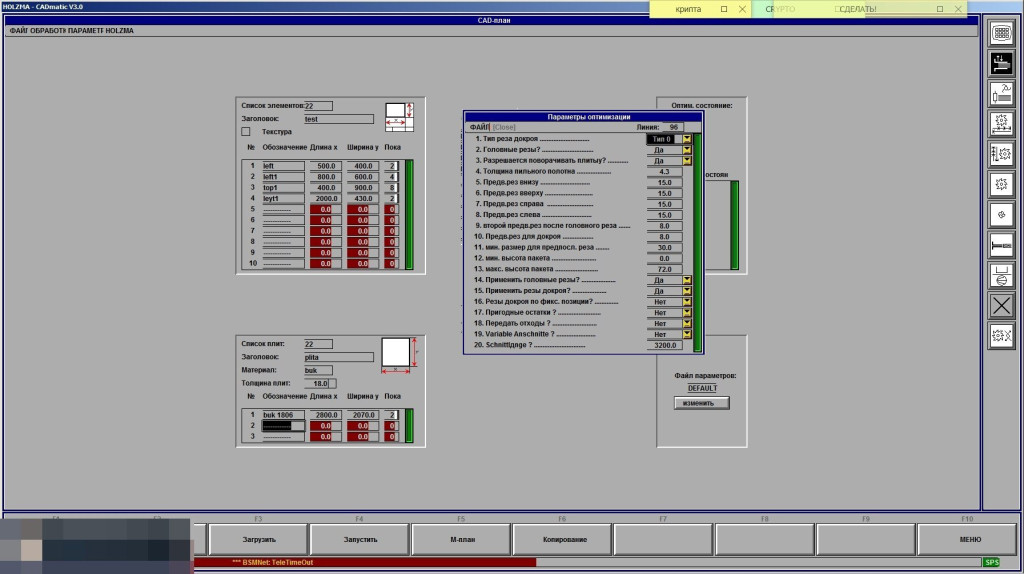Click the keyboard icon in right sidebar
This screenshot has width=1024, height=574.
[x=1001, y=33]
